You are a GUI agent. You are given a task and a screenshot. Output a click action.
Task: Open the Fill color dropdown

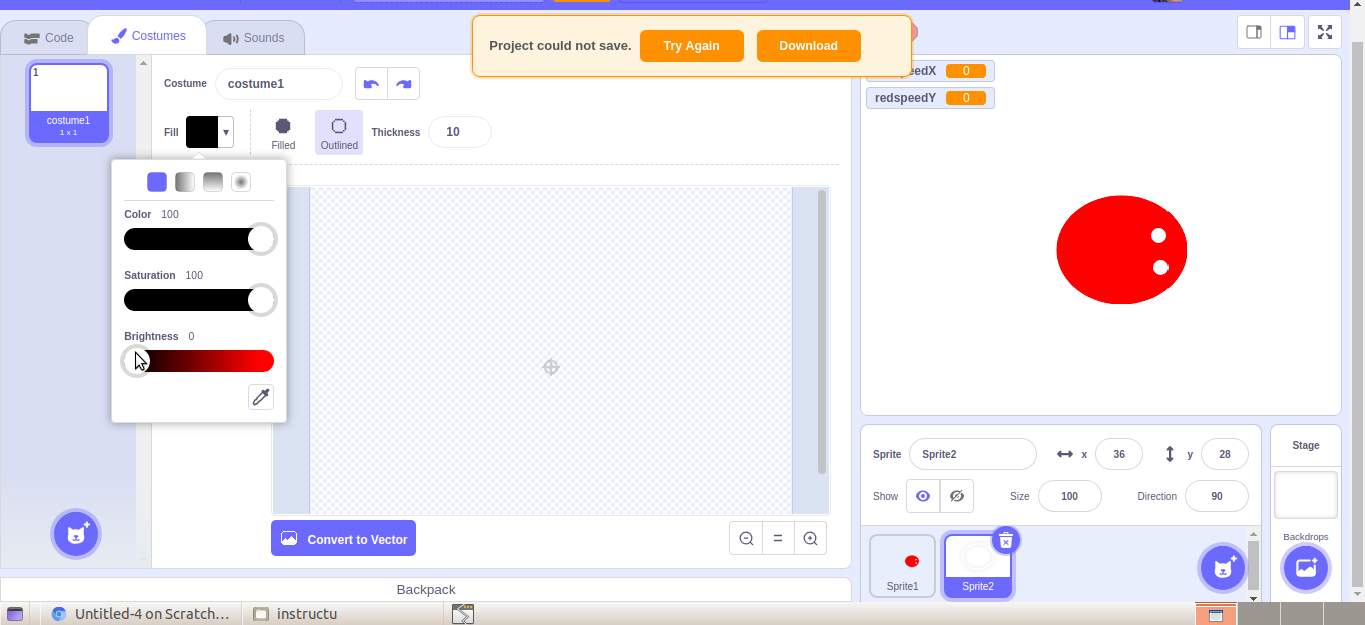(224, 131)
